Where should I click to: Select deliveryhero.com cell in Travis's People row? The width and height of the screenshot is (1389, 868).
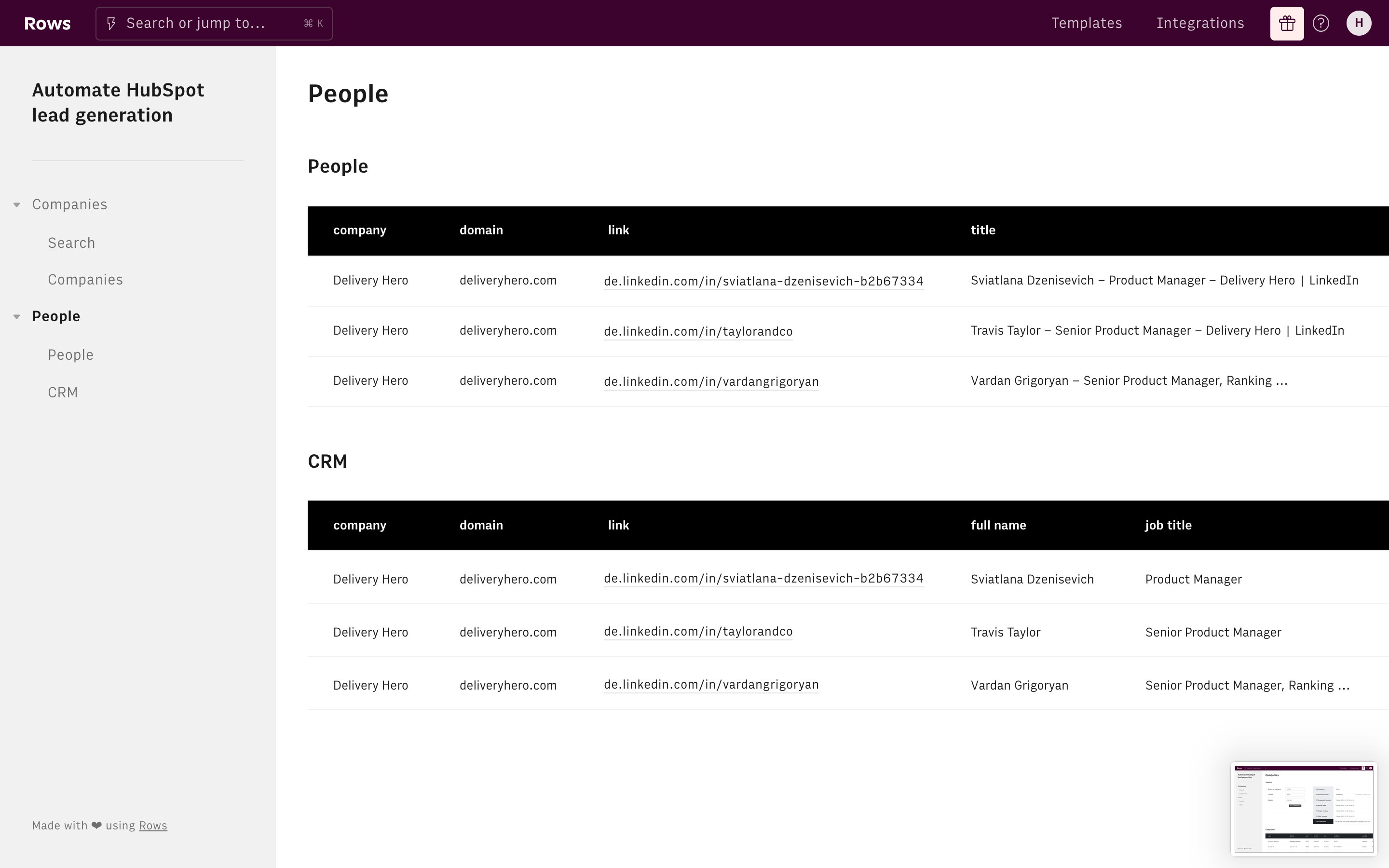pos(508,331)
